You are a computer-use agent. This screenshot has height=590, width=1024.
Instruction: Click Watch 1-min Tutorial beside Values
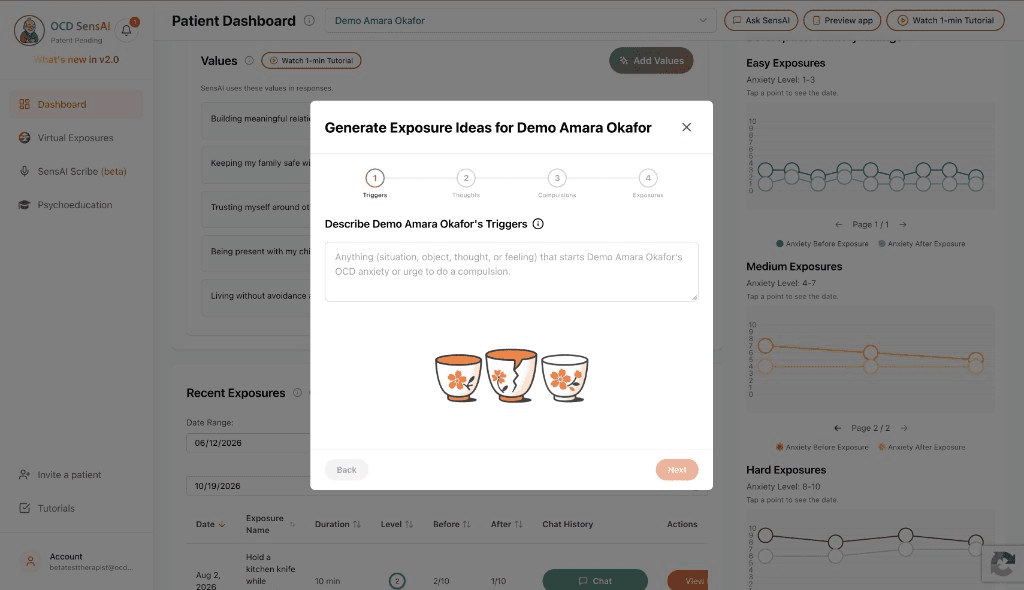(x=311, y=61)
